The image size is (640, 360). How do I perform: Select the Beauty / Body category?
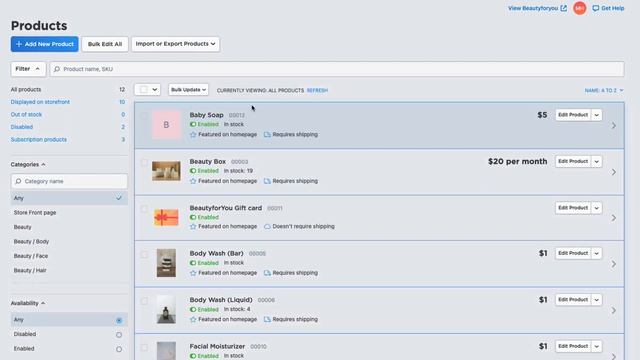[31, 242]
